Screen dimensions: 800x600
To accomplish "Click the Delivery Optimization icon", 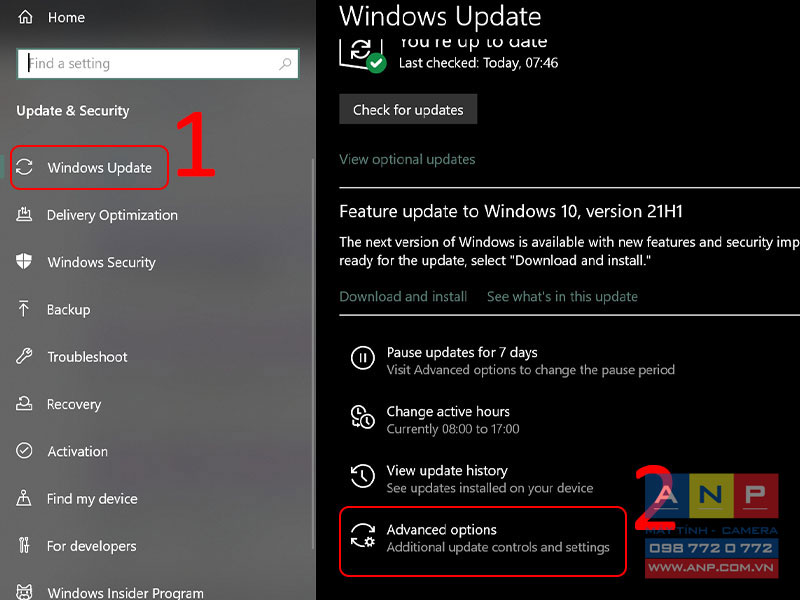I will tap(24, 215).
